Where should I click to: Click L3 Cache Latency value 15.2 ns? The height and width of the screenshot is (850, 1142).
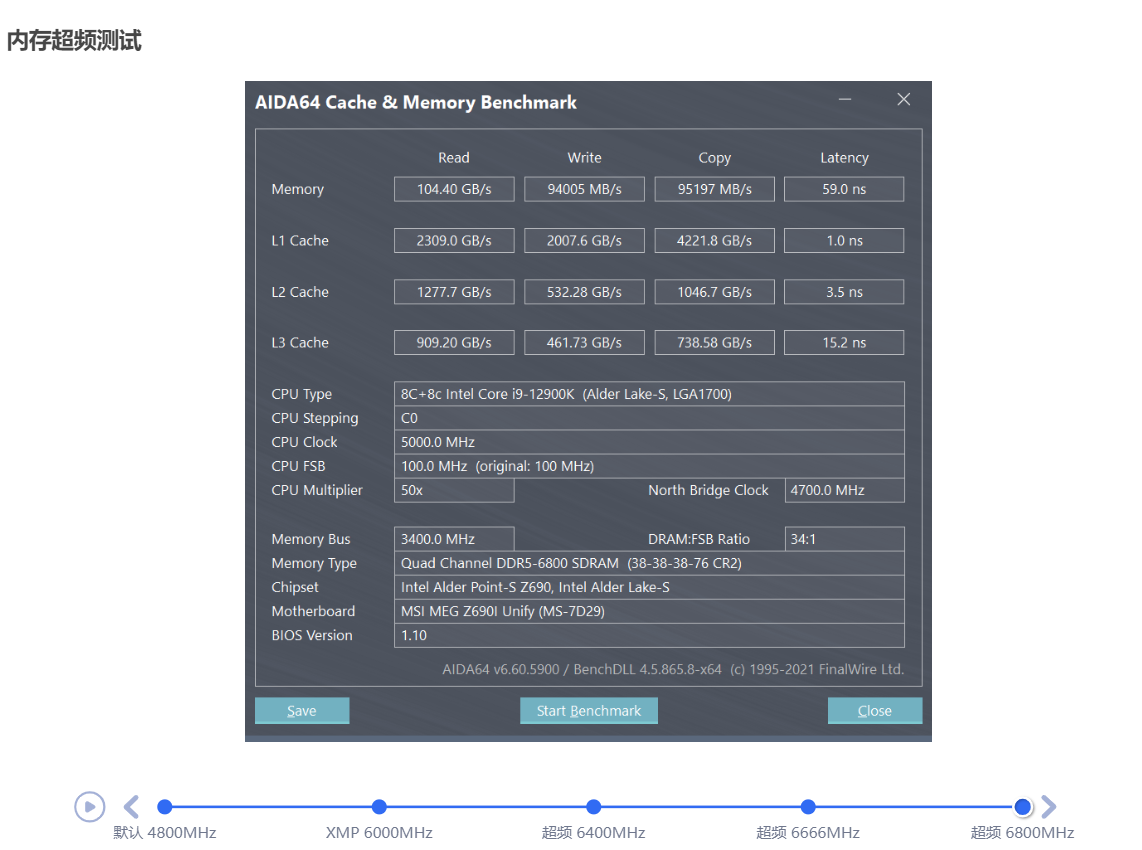[x=844, y=342]
